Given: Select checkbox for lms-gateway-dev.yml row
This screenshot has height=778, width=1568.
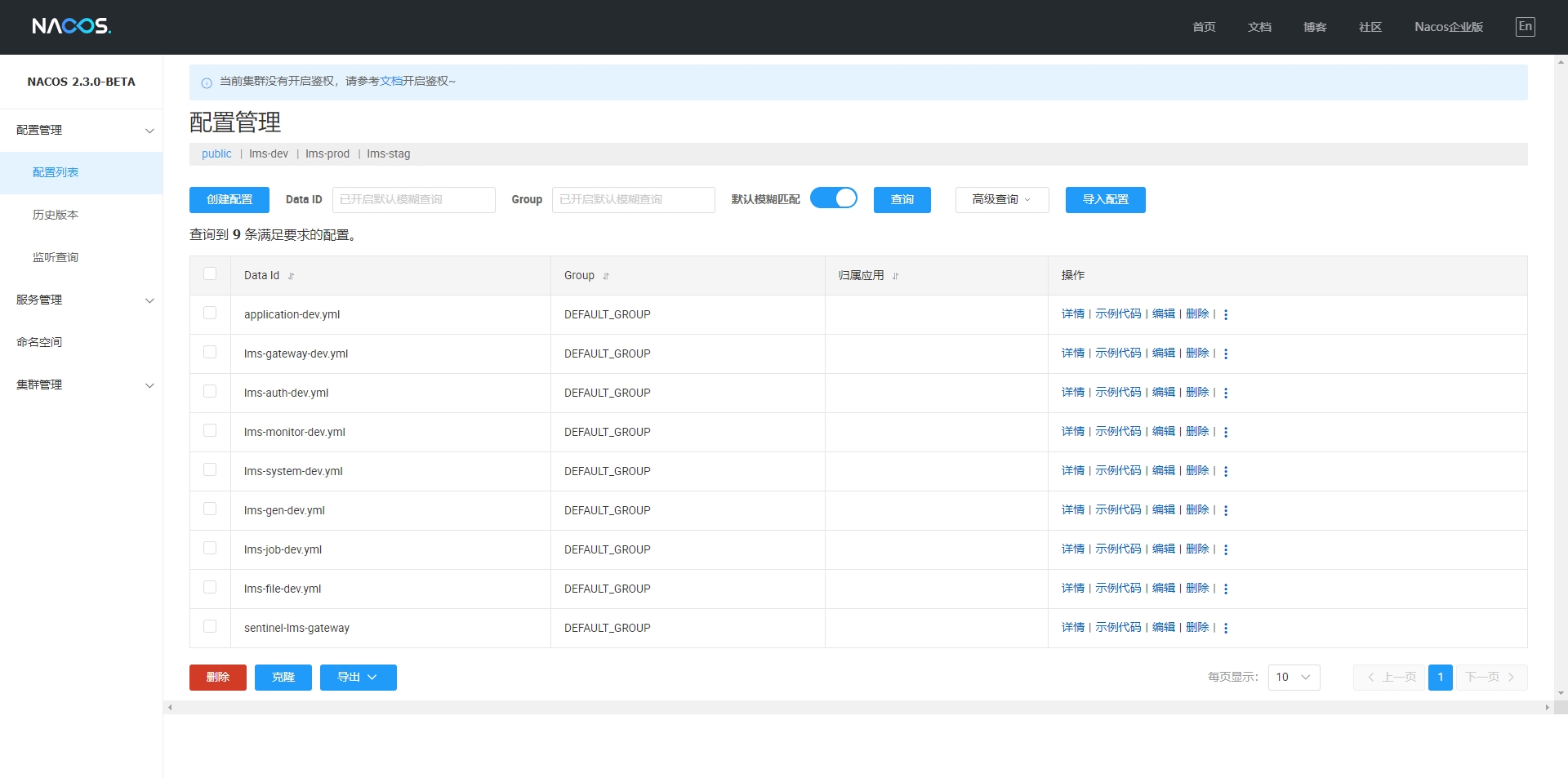Looking at the screenshot, I should [210, 353].
